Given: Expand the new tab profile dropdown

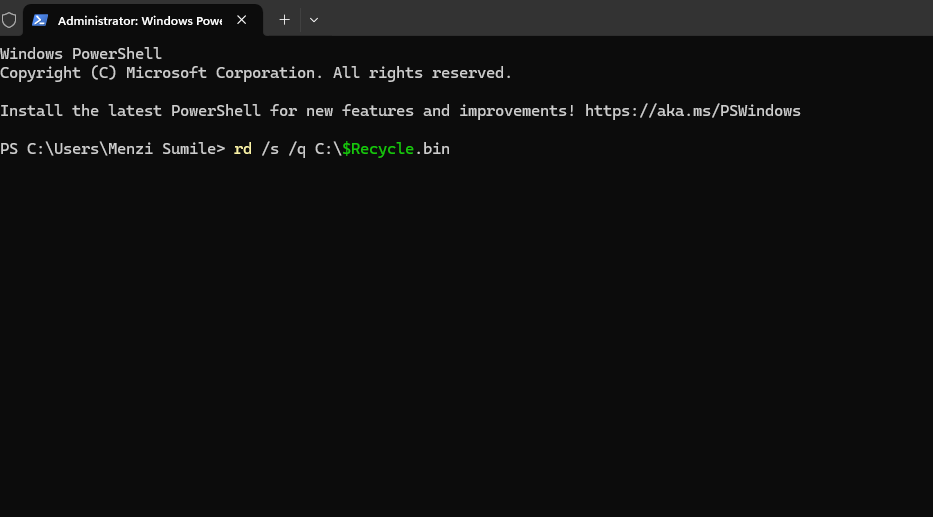Looking at the screenshot, I should coord(314,20).
